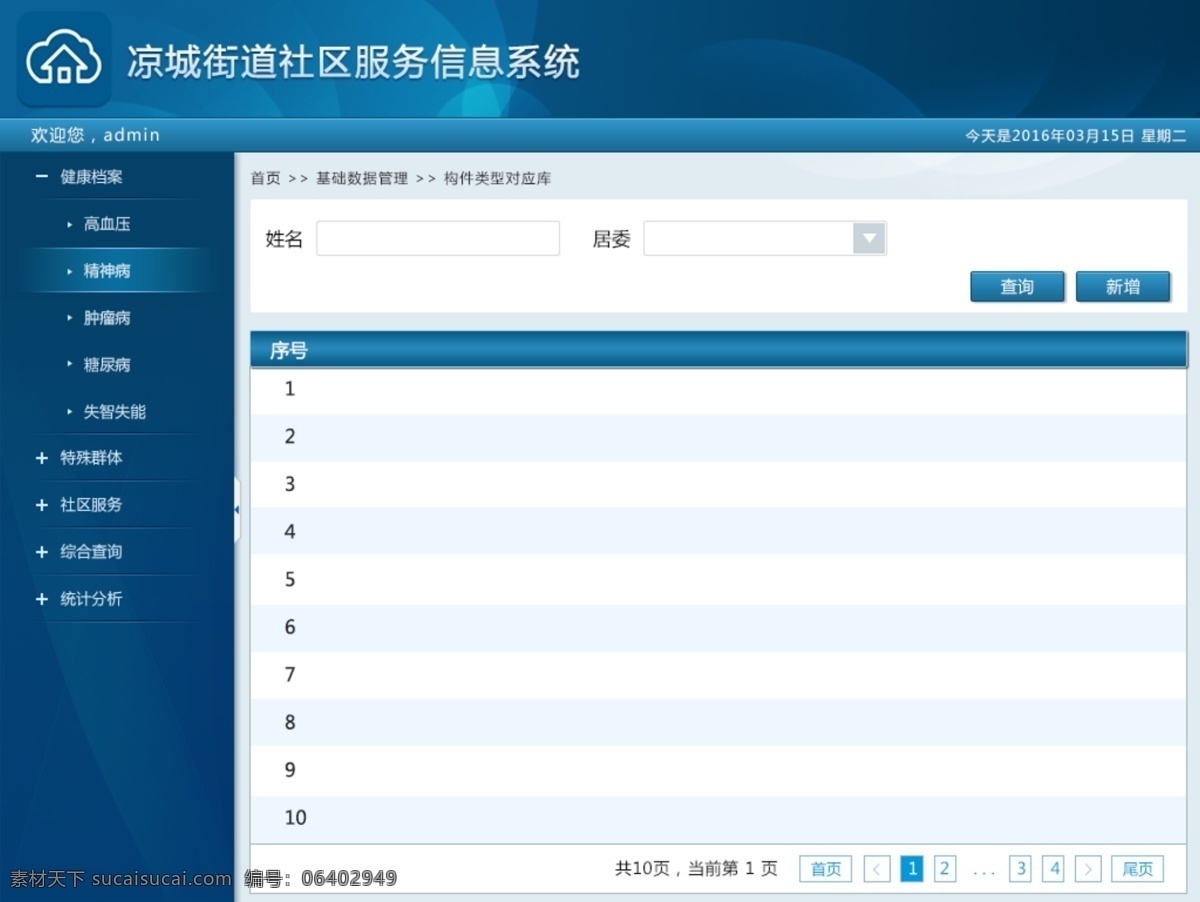The height and width of the screenshot is (902, 1200).
Task: Select the 精神病 submenu item
Action: tap(107, 271)
